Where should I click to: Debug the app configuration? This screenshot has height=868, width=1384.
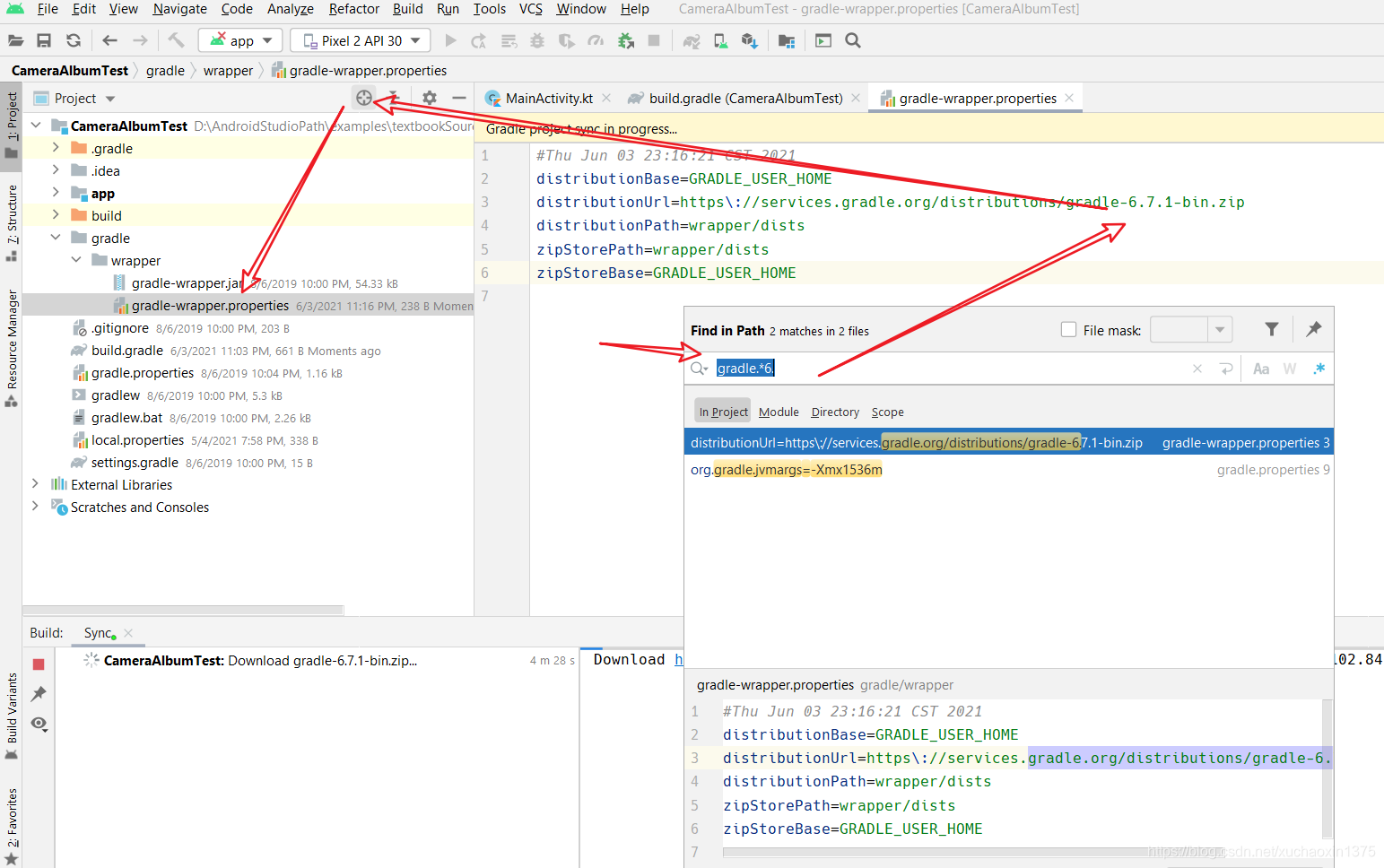click(536, 40)
